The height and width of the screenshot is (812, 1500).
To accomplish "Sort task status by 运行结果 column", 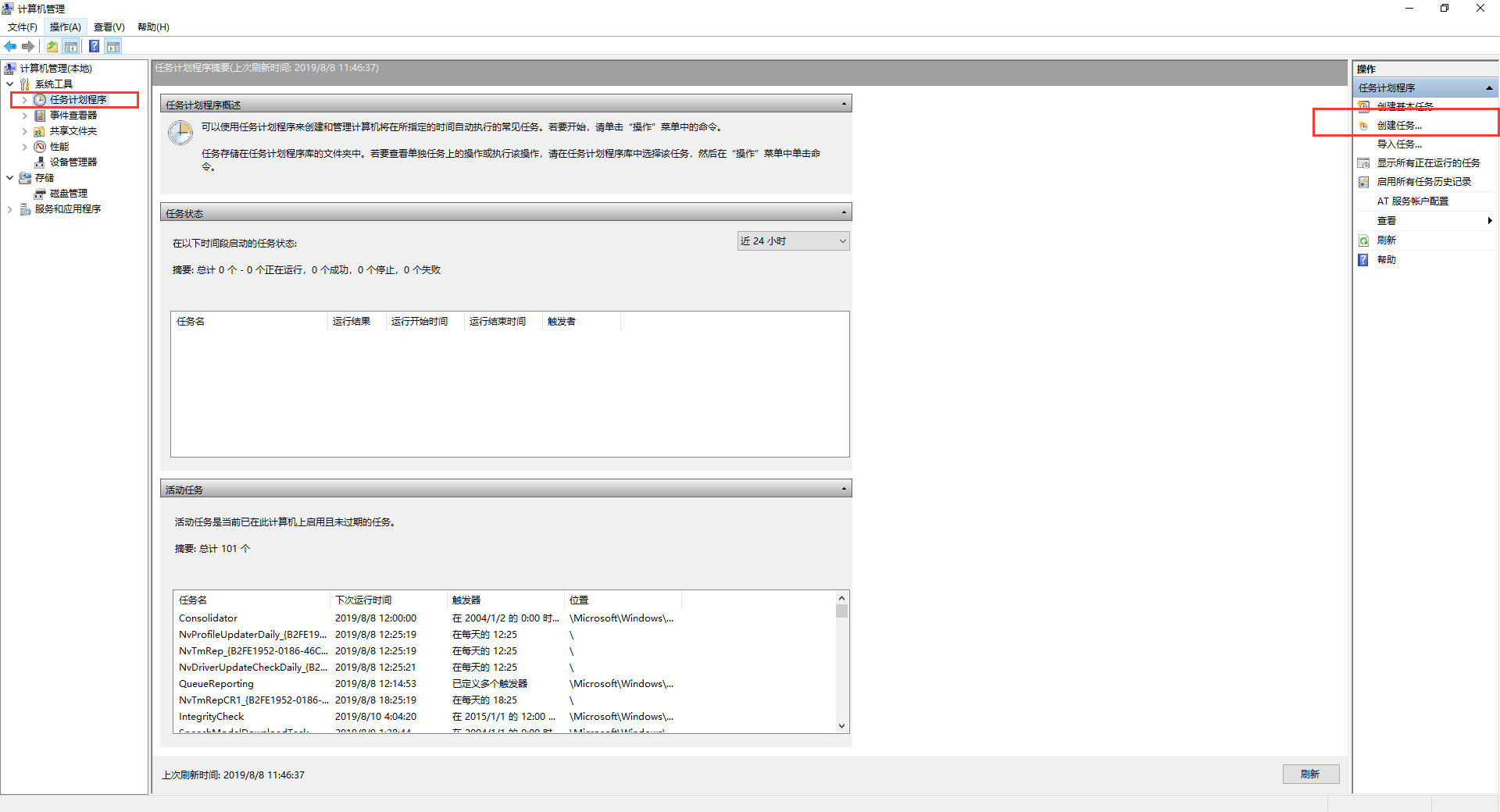I will pyautogui.click(x=356, y=322).
